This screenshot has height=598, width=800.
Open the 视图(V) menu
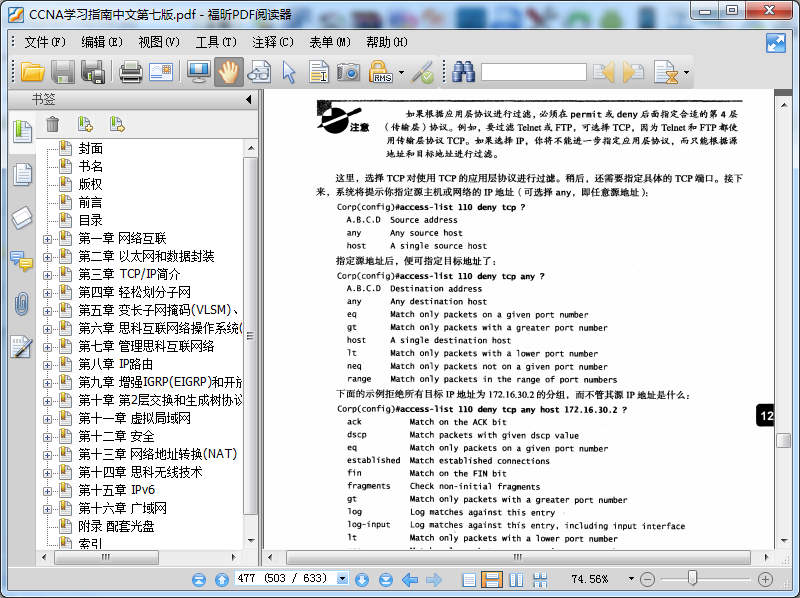[x=159, y=42]
